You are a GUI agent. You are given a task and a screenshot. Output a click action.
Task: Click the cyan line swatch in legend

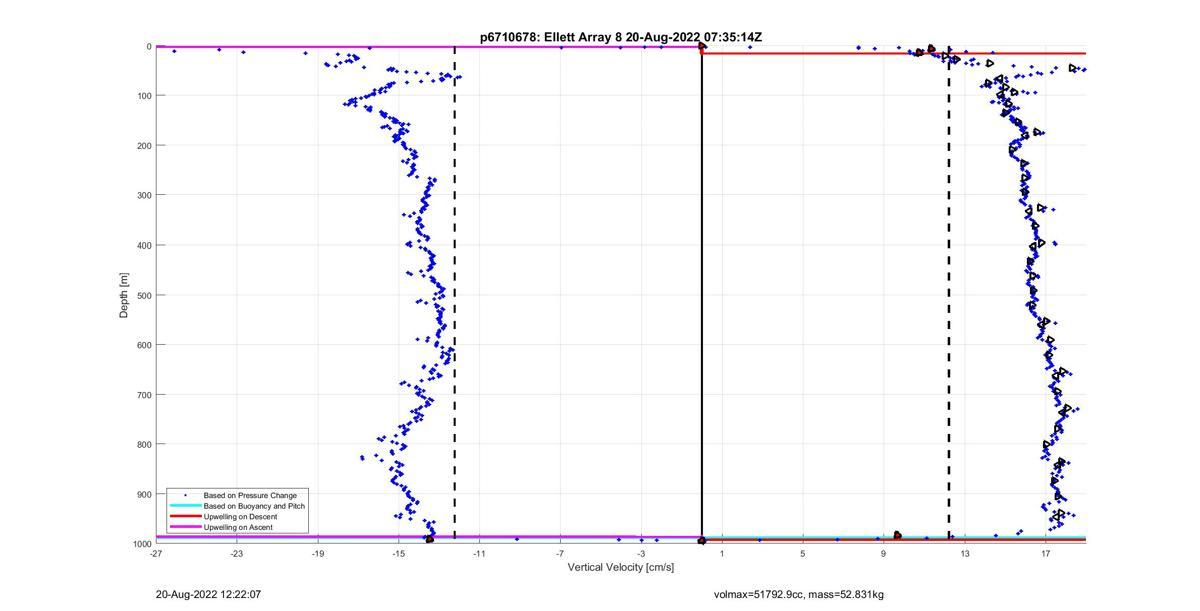[x=184, y=506]
